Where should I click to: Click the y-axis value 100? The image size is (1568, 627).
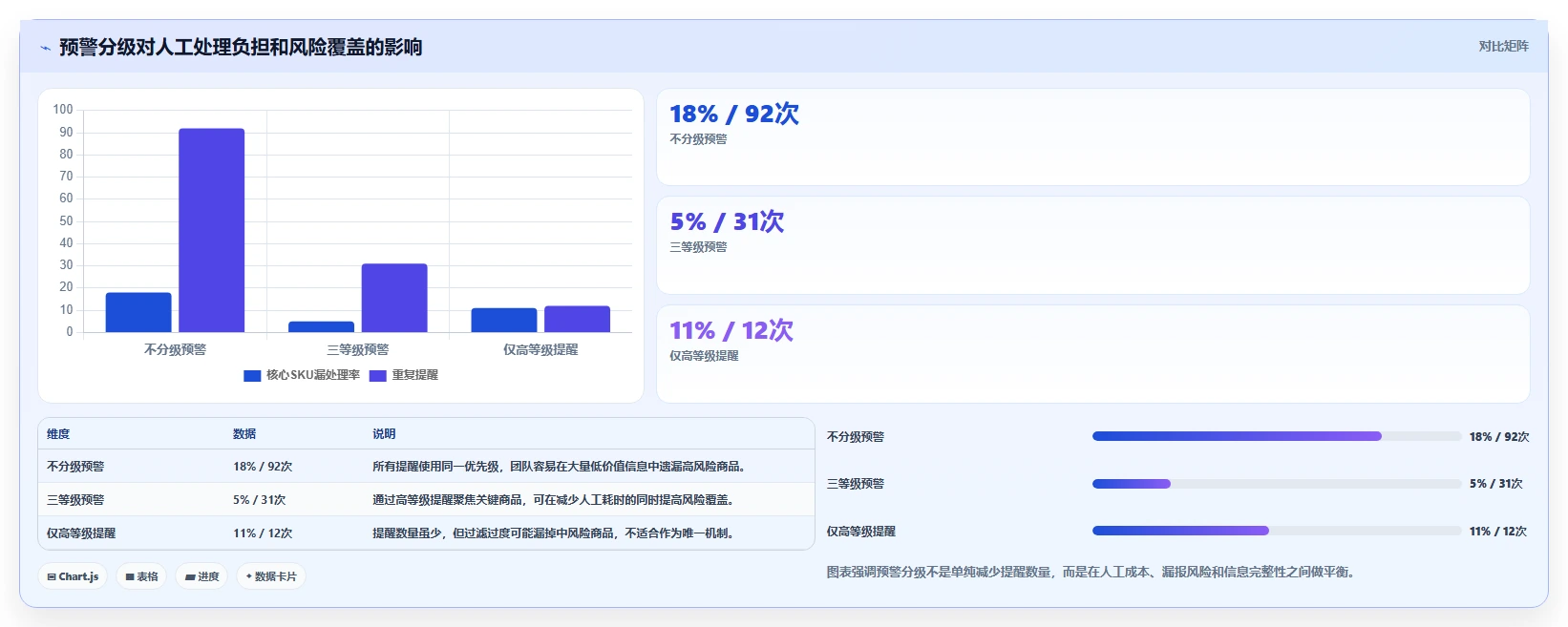pyautogui.click(x=63, y=110)
